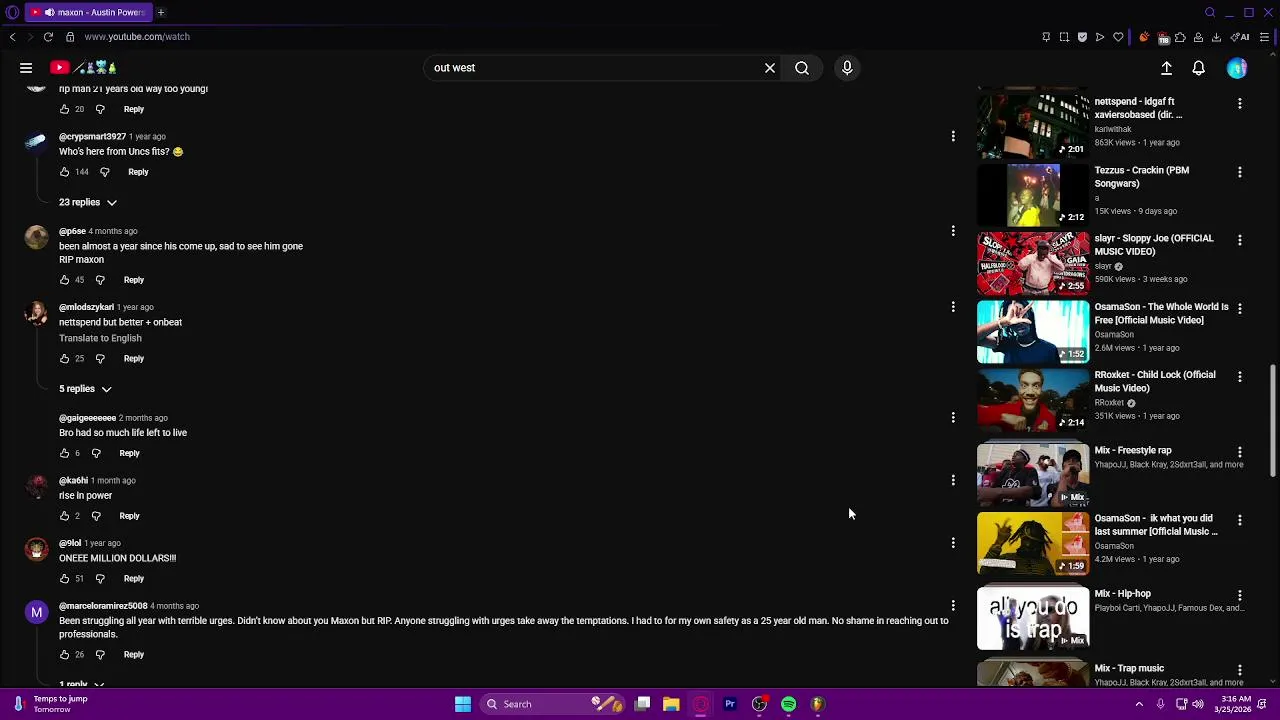The image size is (1280, 720).
Task: Open Spotify from the taskbar
Action: (789, 704)
